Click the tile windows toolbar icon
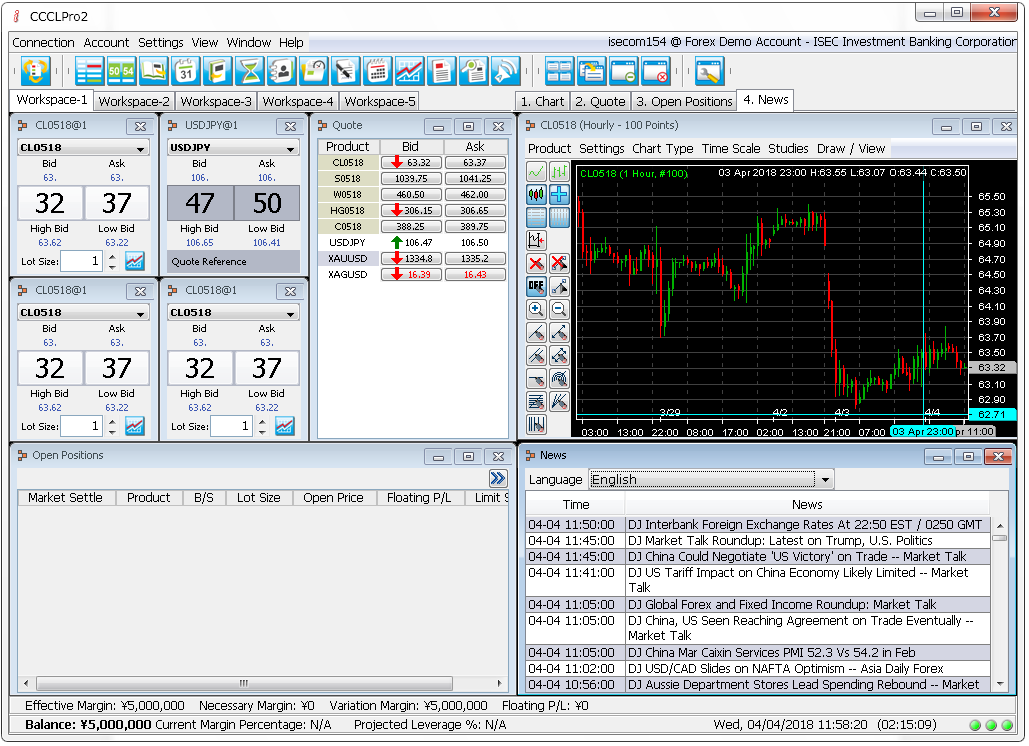The image size is (1029, 746). point(559,71)
